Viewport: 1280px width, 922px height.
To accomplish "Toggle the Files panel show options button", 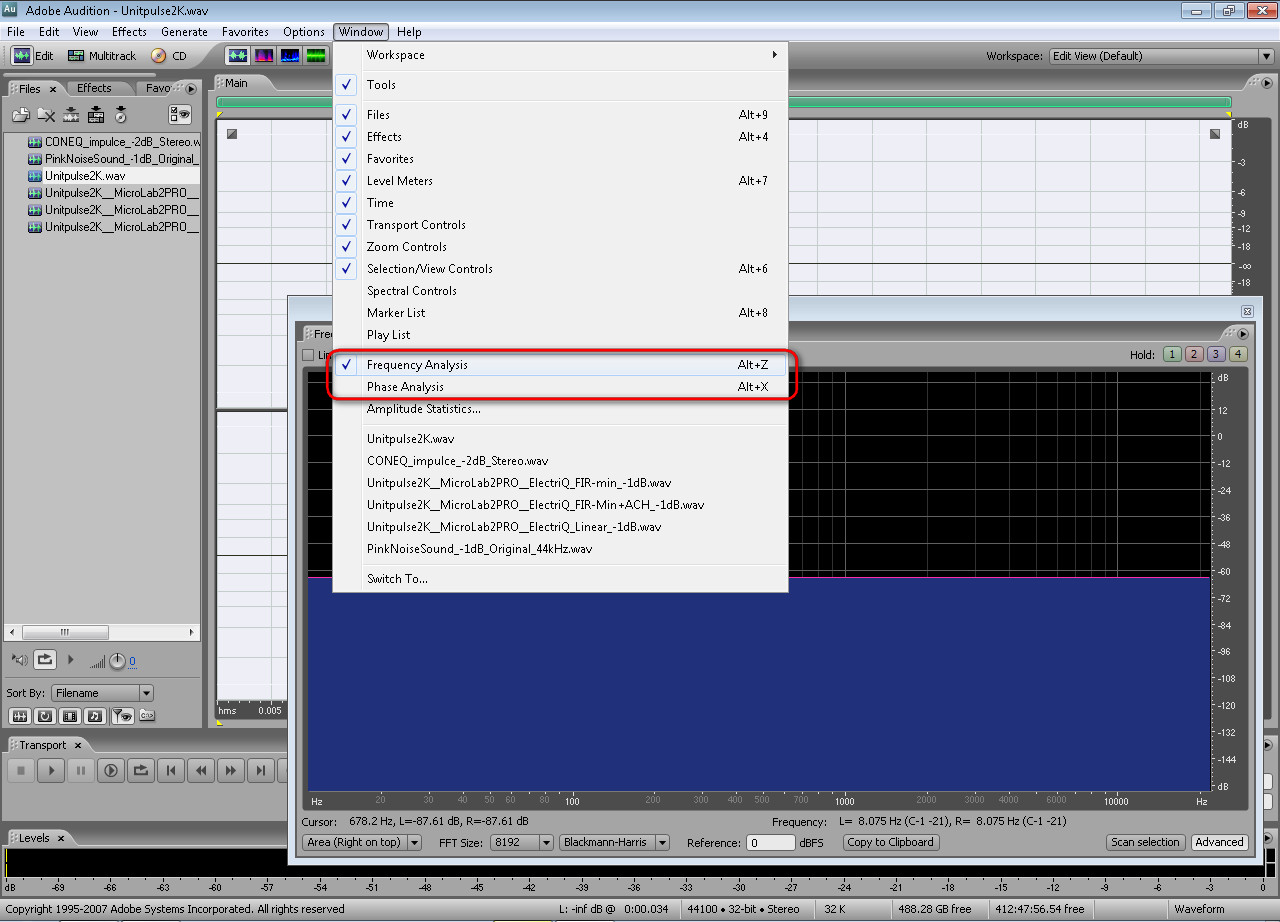I will point(180,114).
